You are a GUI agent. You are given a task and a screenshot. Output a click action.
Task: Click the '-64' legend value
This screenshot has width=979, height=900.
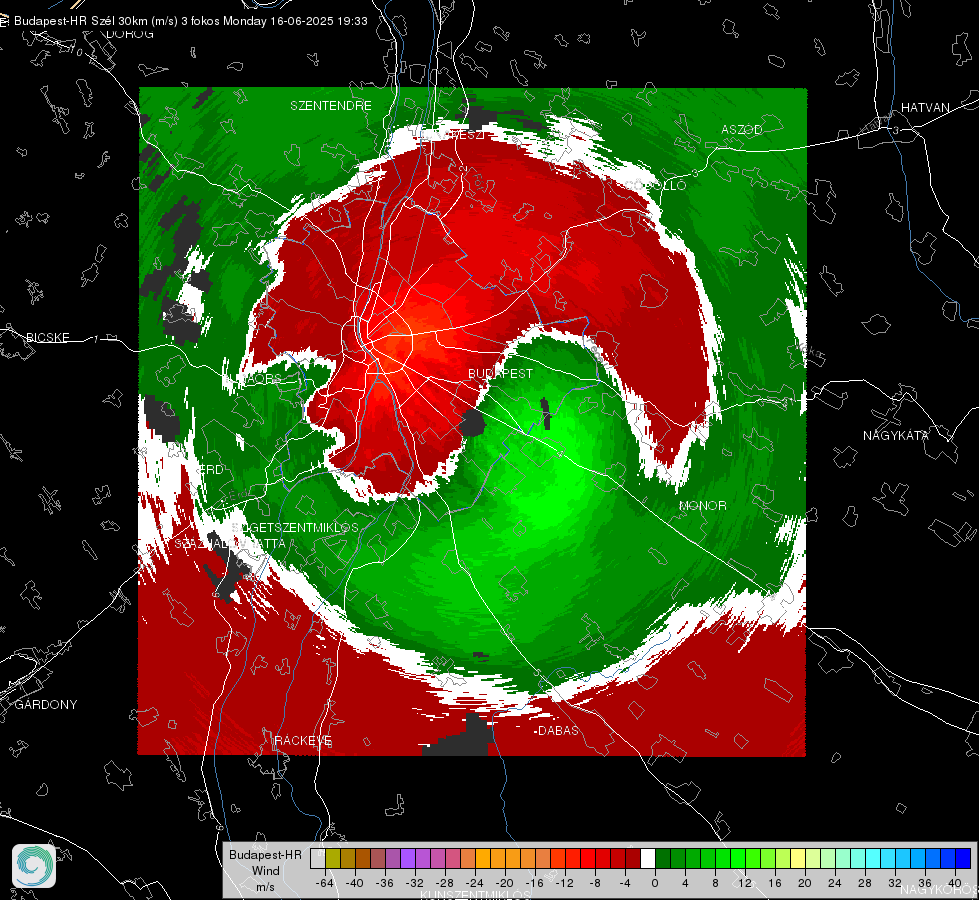(325, 883)
